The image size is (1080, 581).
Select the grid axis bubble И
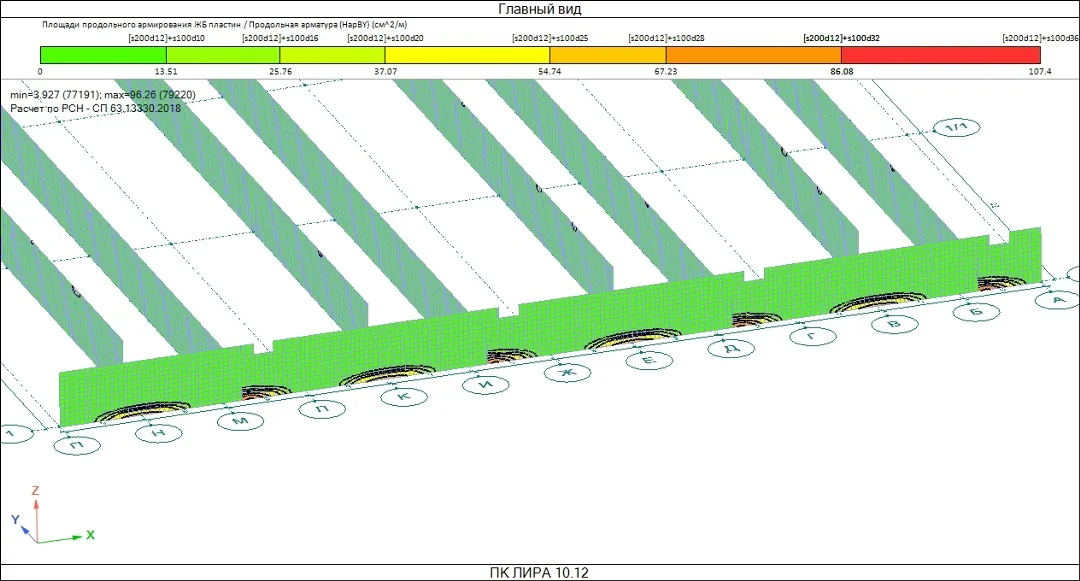(x=486, y=384)
